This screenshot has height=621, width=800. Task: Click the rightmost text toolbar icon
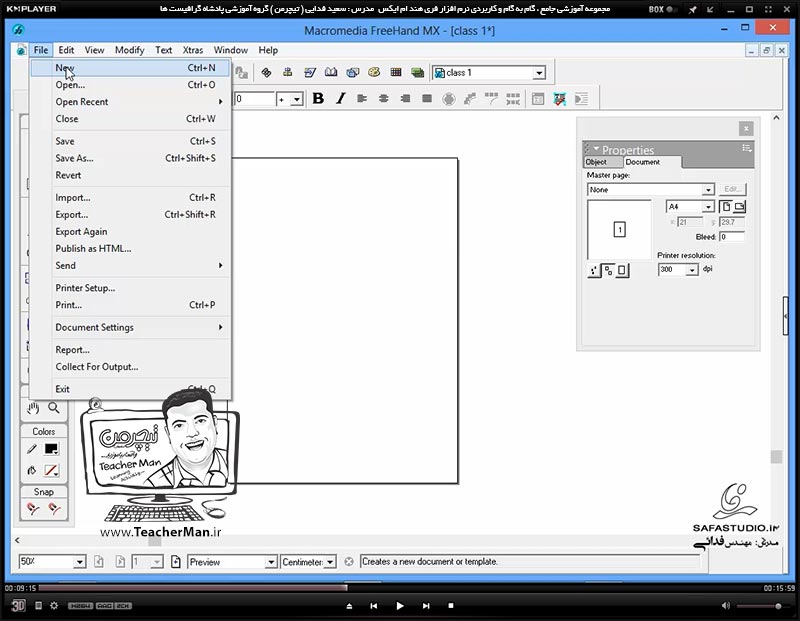[x=581, y=98]
